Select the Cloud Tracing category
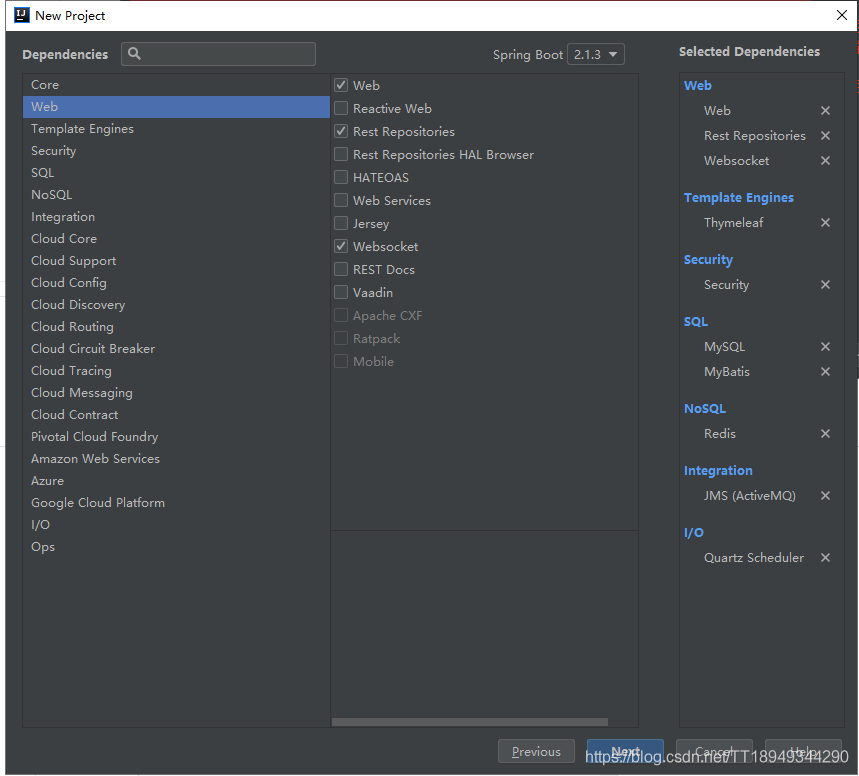This screenshot has width=859, height=776. point(176,371)
